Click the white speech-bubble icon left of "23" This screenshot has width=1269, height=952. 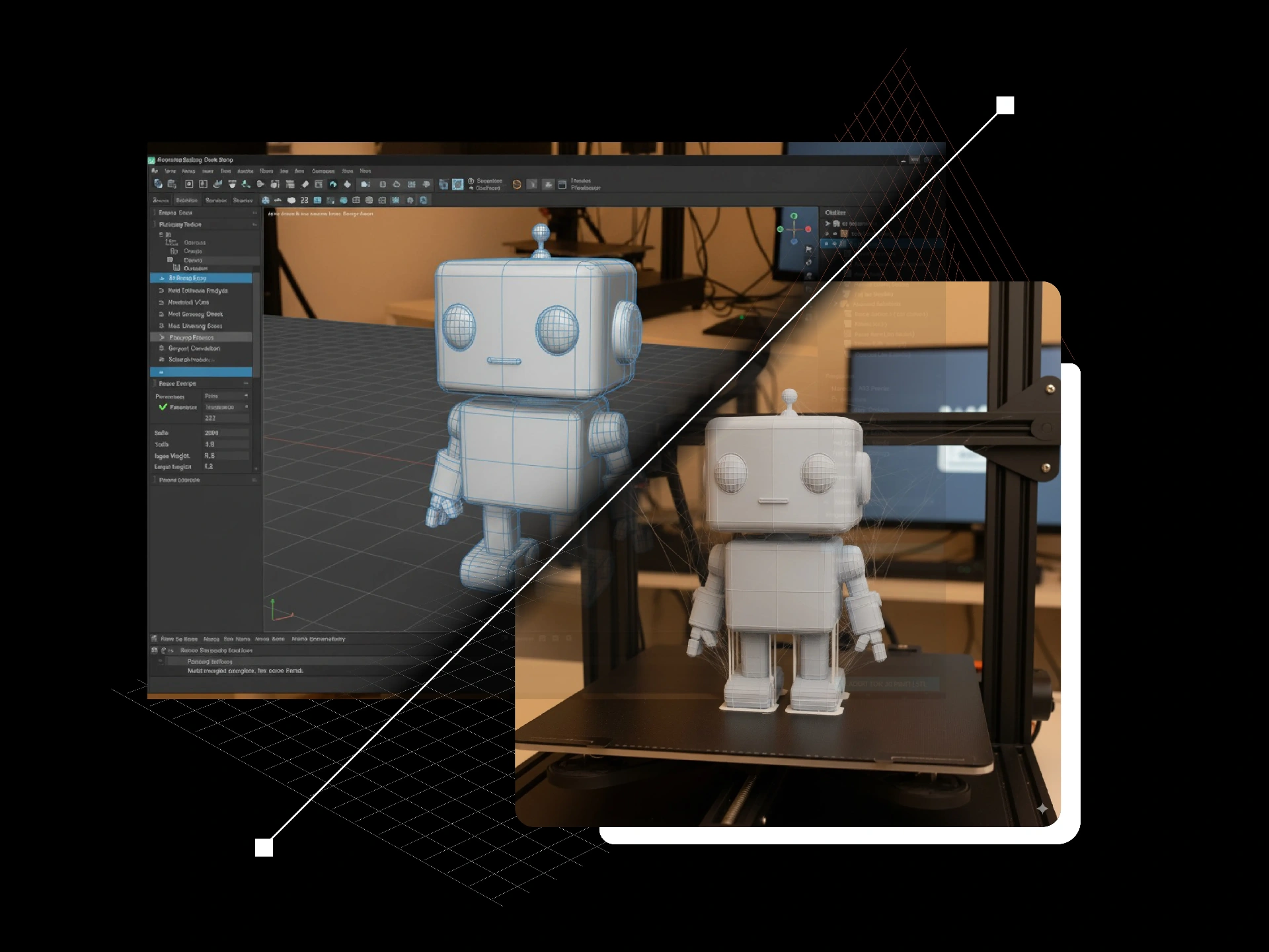291,200
